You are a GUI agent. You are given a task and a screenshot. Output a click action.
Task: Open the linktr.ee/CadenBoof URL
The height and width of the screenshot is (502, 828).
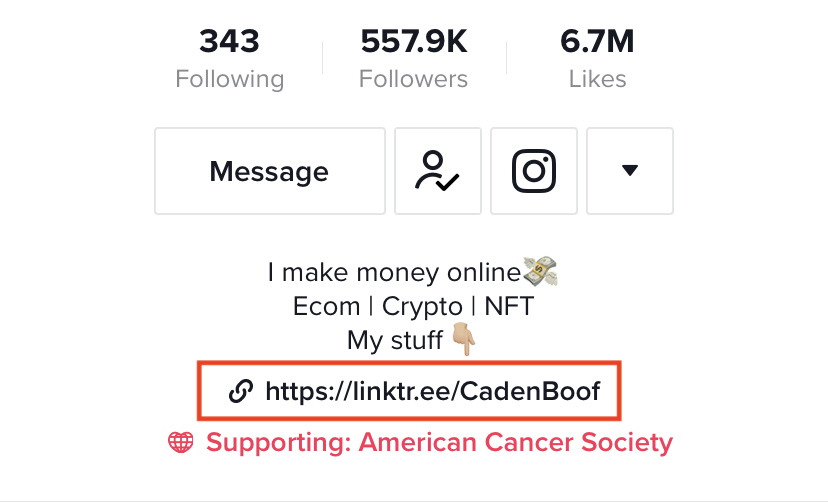tap(432, 391)
